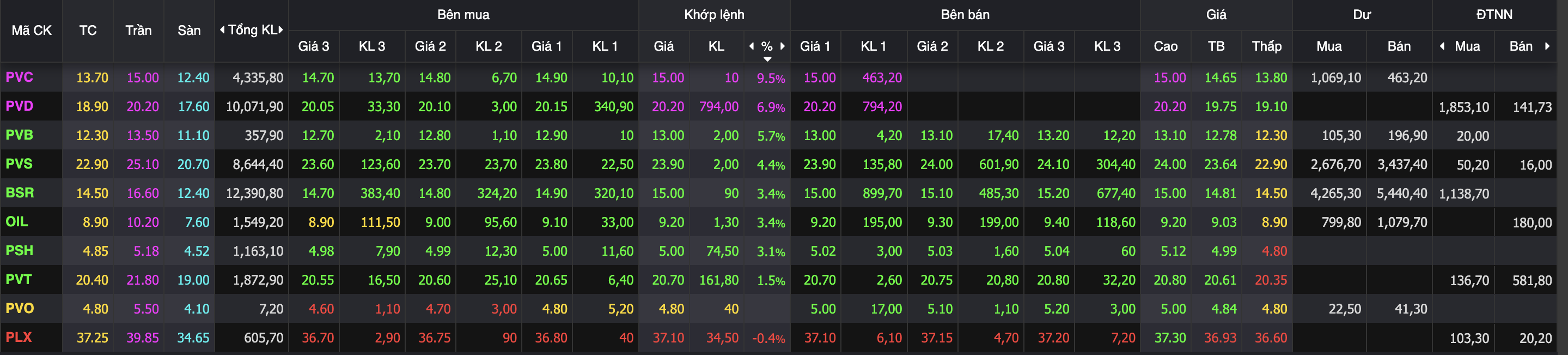Viewport: 1568px width, 355px height.
Task: Click the Bên mua group header
Action: (463, 15)
